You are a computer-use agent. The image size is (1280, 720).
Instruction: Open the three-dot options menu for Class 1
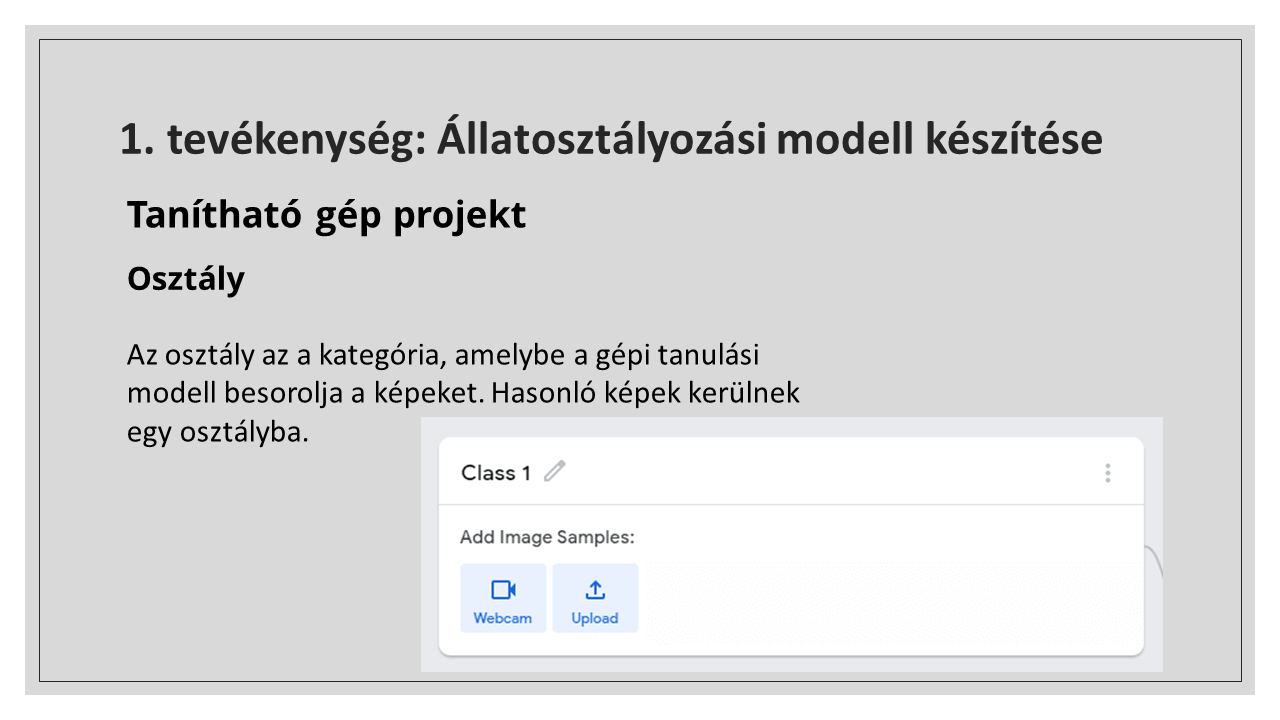click(x=1107, y=473)
